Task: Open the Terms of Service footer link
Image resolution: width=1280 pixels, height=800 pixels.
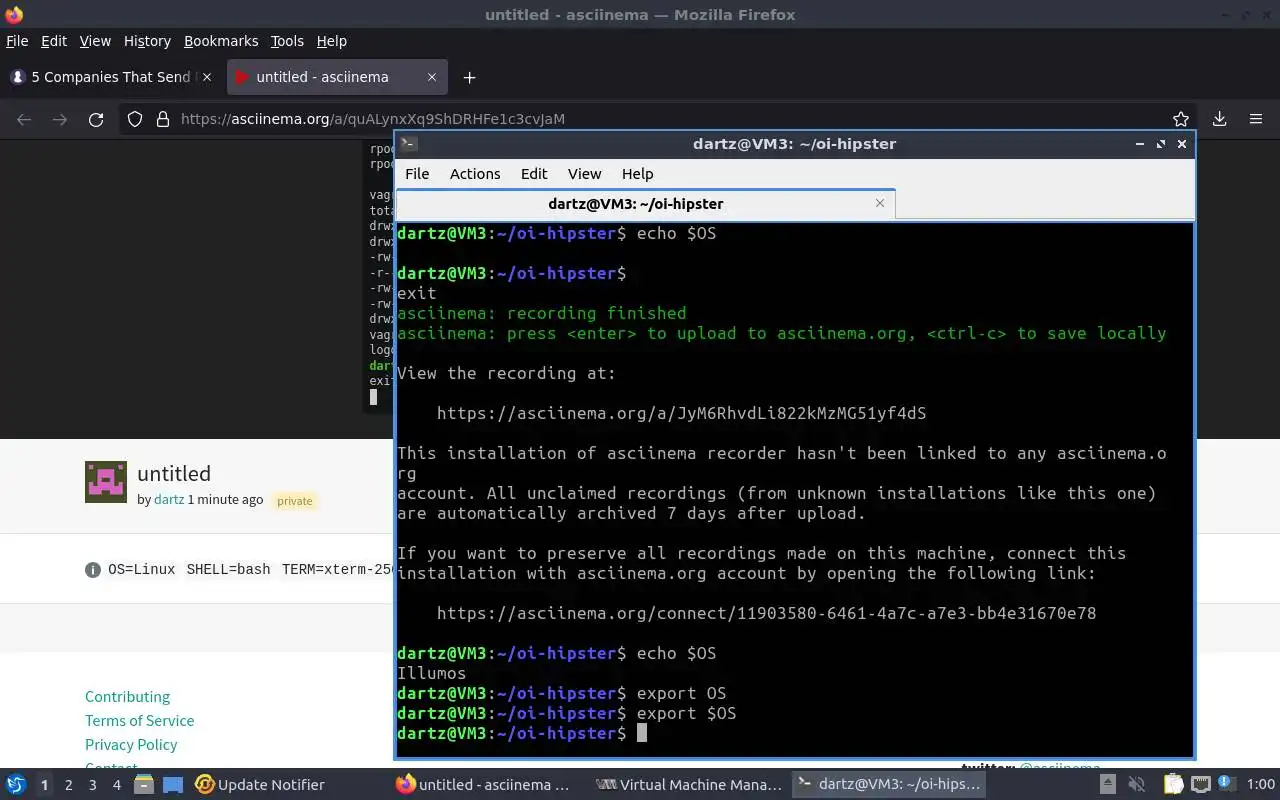Action: (x=139, y=721)
